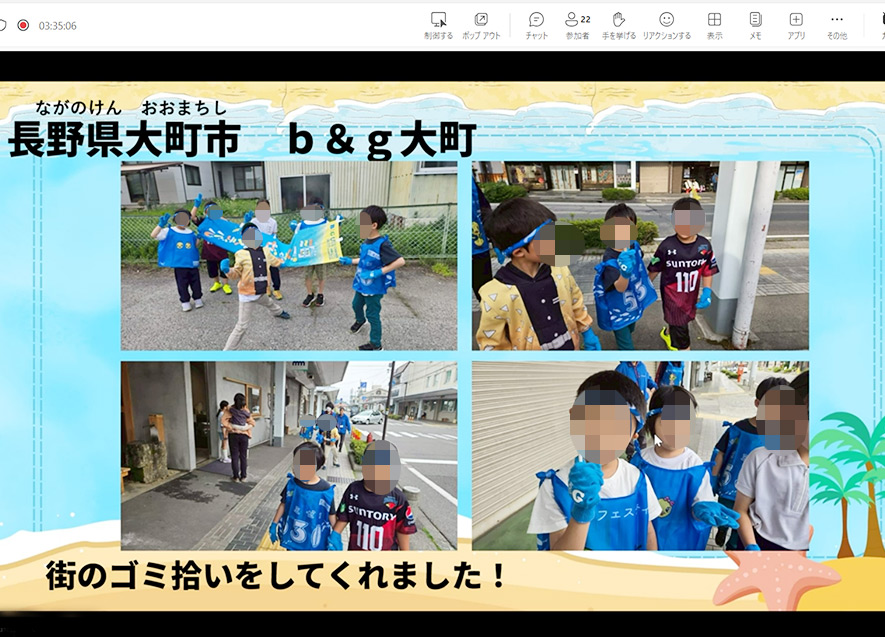
Task: Click the 制御する (take control) icon
Action: click(438, 24)
